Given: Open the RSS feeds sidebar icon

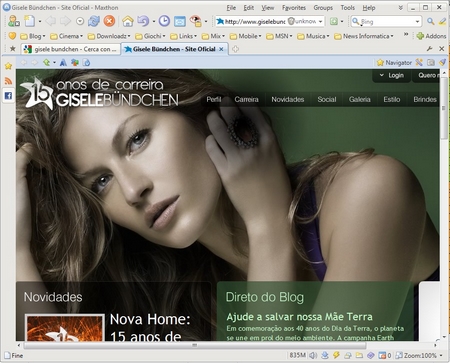Looking at the screenshot, I should point(8,81).
